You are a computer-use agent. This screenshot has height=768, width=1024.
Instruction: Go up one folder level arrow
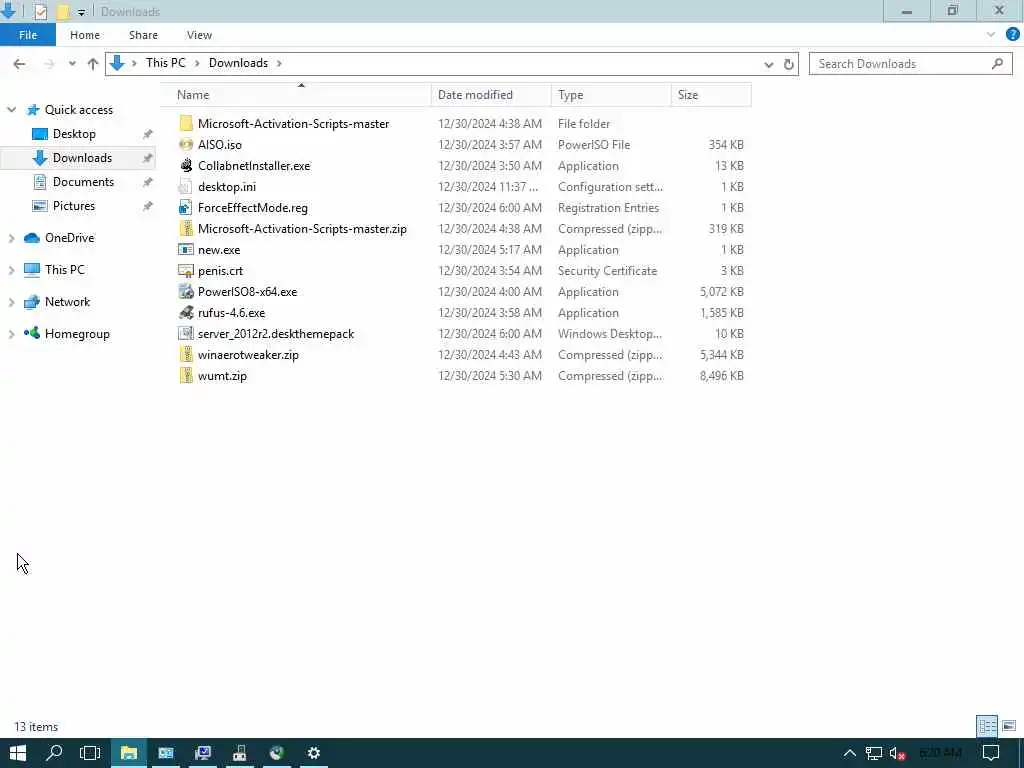(93, 63)
